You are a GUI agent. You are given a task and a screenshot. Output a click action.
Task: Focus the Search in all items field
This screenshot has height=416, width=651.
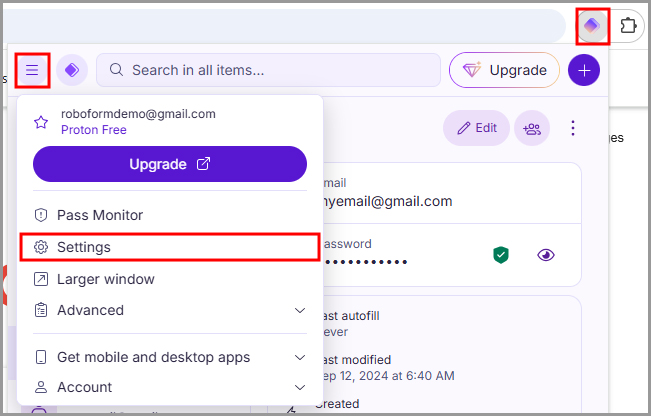[x=268, y=70]
